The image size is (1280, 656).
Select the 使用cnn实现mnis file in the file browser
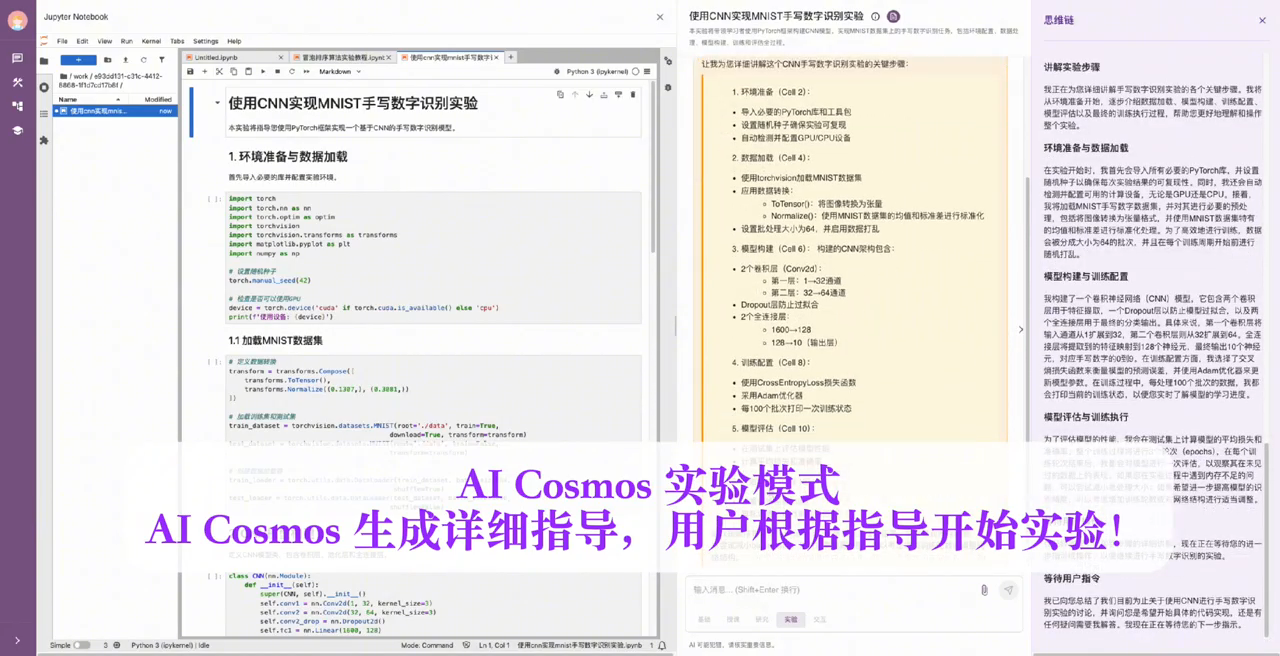click(x=98, y=111)
